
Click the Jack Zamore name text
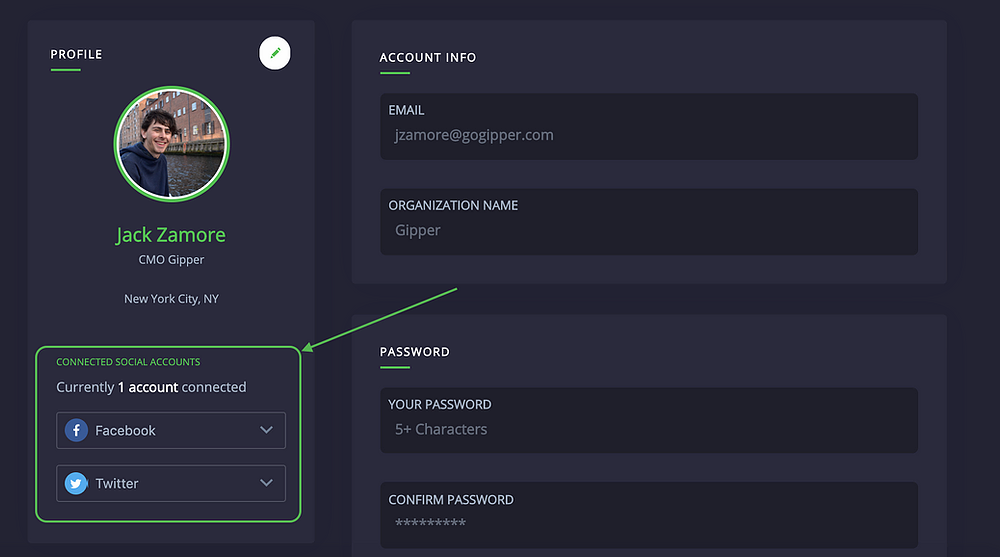[x=171, y=235]
